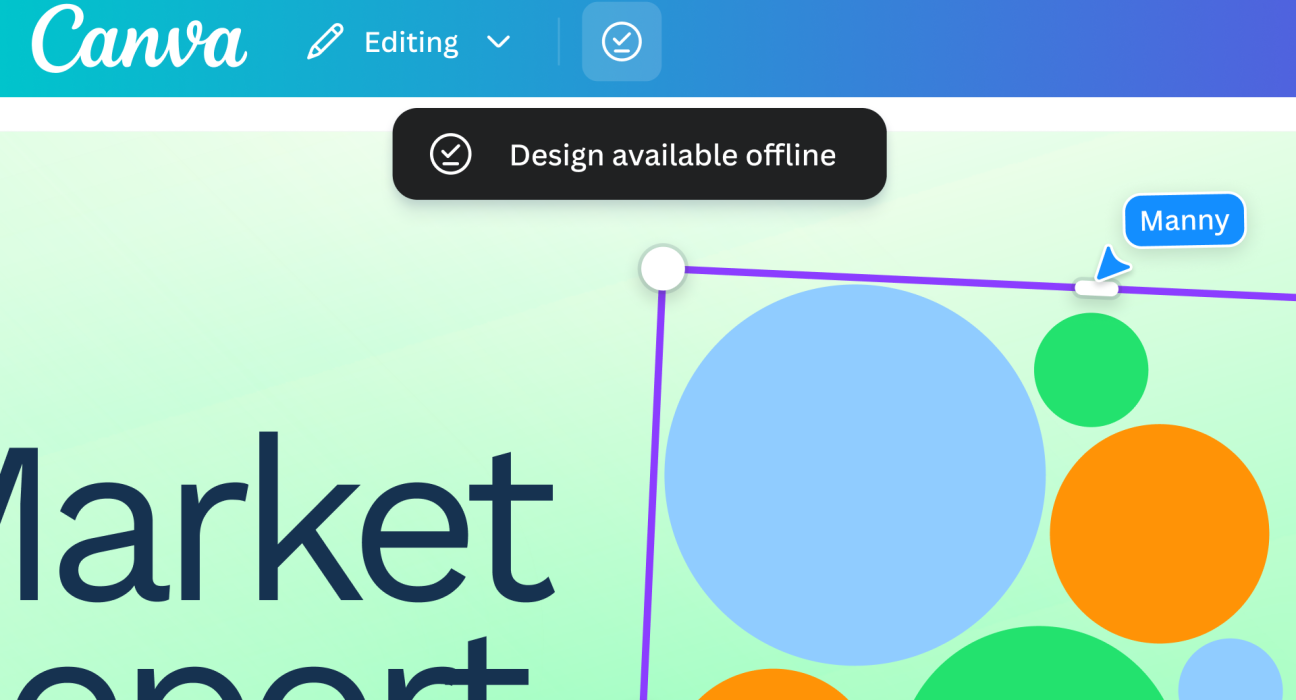Open the Editing mode dropdown chevron
The width and height of the screenshot is (1296, 700).
pos(498,42)
